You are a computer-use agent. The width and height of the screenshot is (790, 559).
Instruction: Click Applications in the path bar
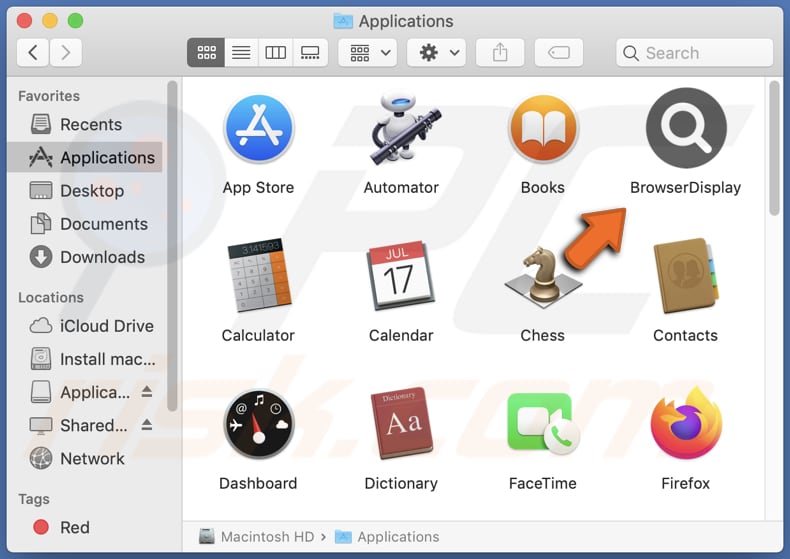pyautogui.click(x=387, y=537)
